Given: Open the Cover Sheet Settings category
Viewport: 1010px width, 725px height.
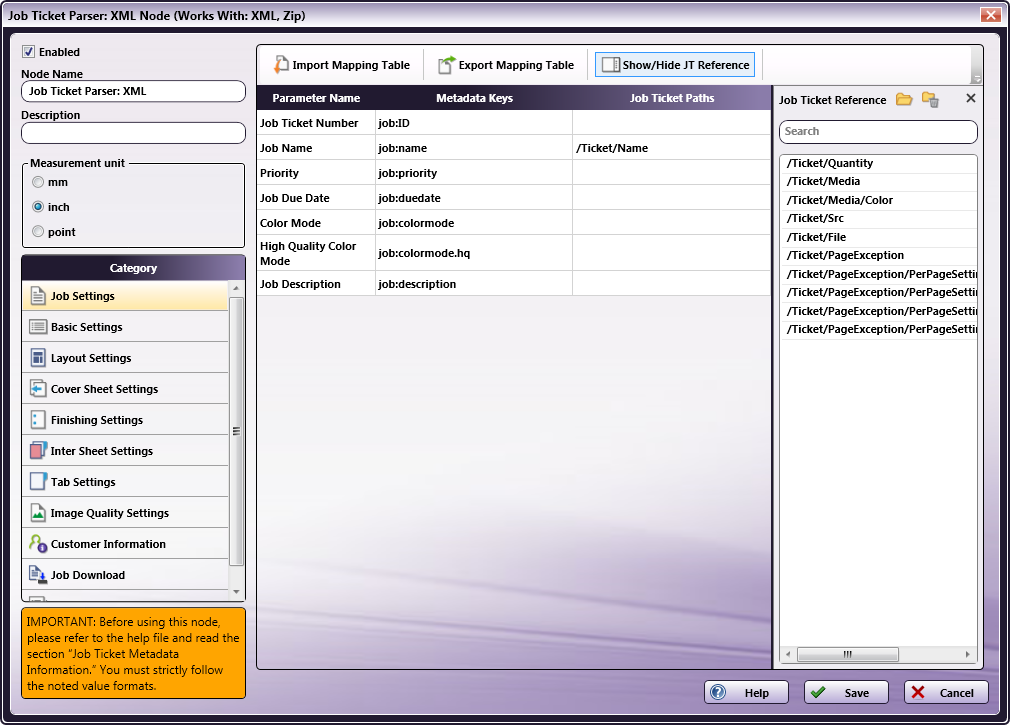Looking at the screenshot, I should [126, 388].
